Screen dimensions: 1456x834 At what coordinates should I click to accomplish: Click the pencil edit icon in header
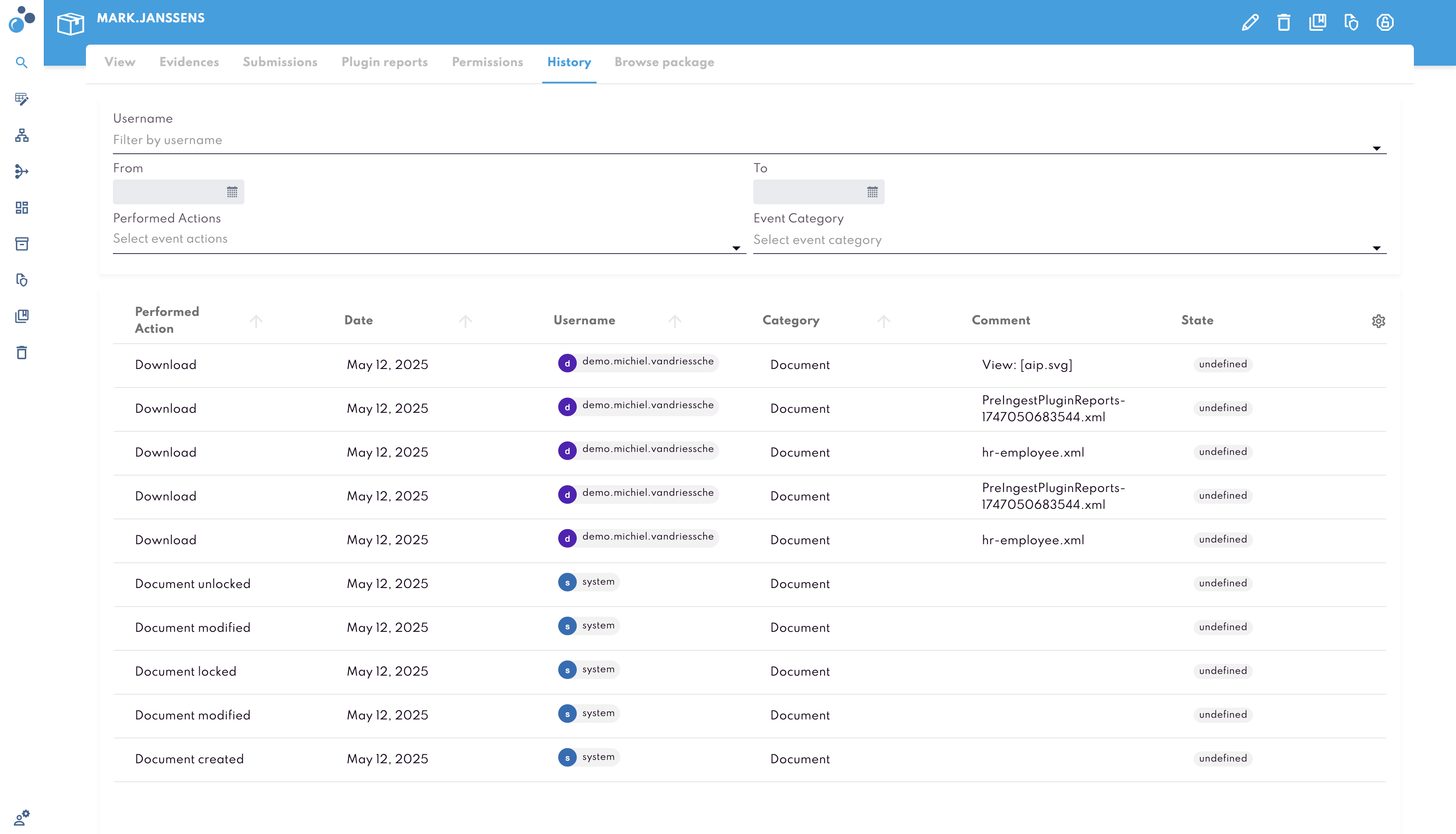click(x=1250, y=22)
